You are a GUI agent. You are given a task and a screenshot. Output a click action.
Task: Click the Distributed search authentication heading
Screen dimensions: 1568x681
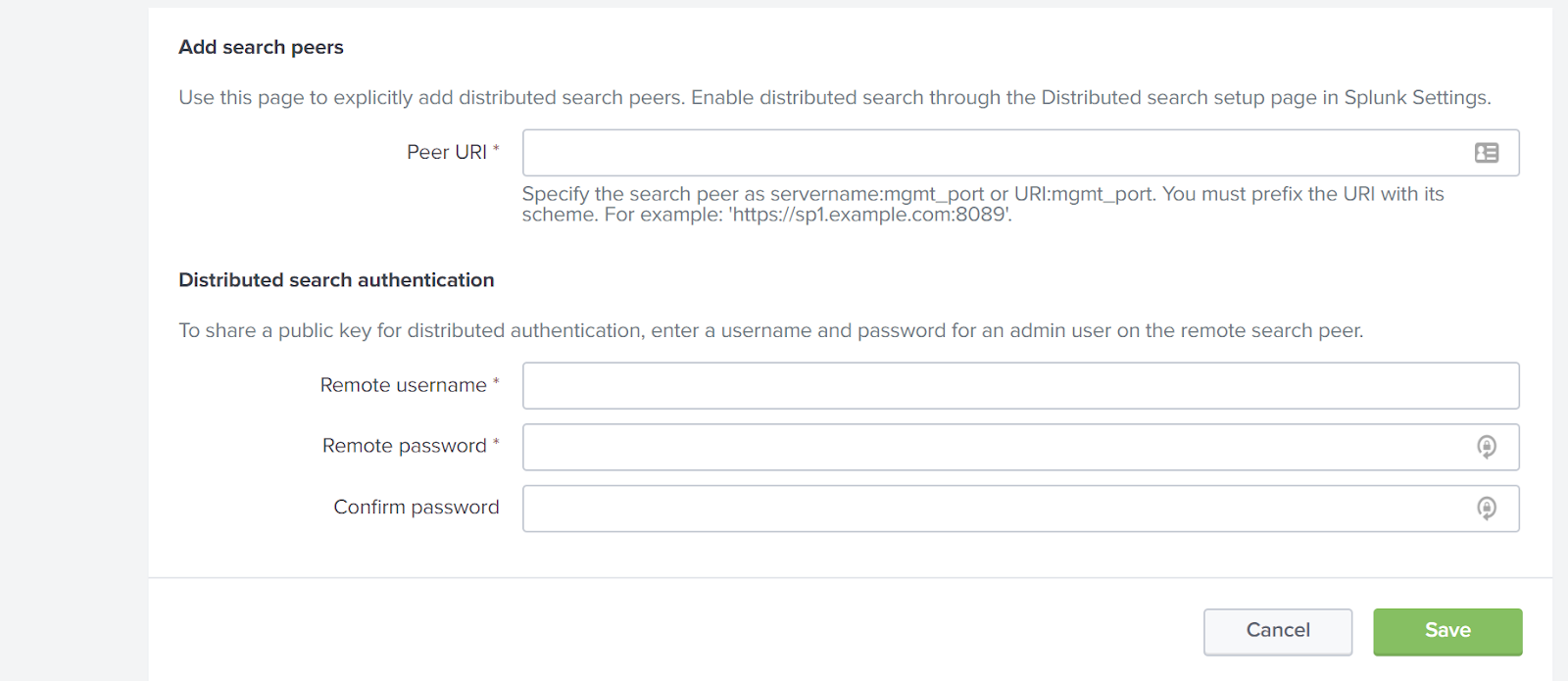tap(336, 280)
